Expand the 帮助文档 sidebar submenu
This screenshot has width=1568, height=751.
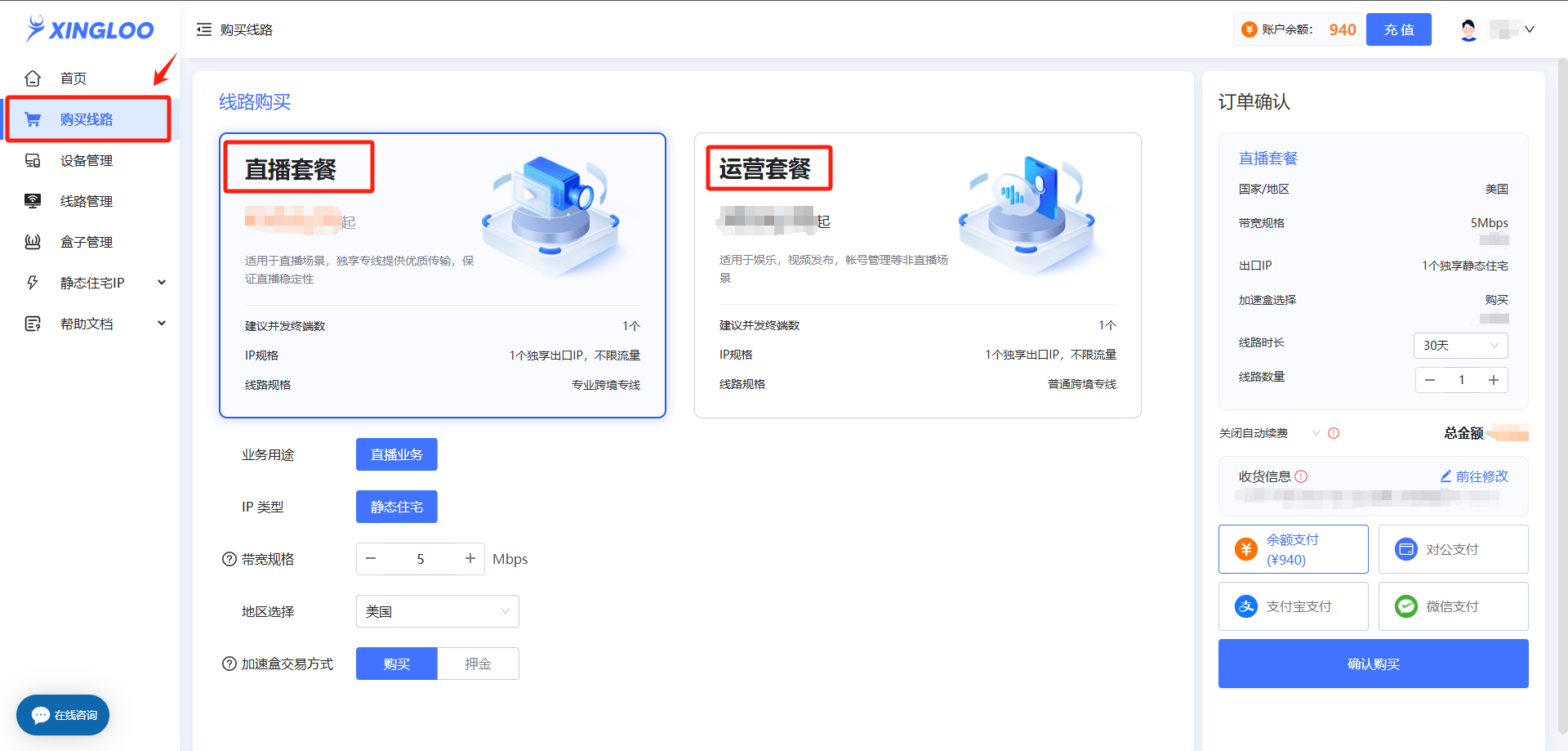pos(162,324)
